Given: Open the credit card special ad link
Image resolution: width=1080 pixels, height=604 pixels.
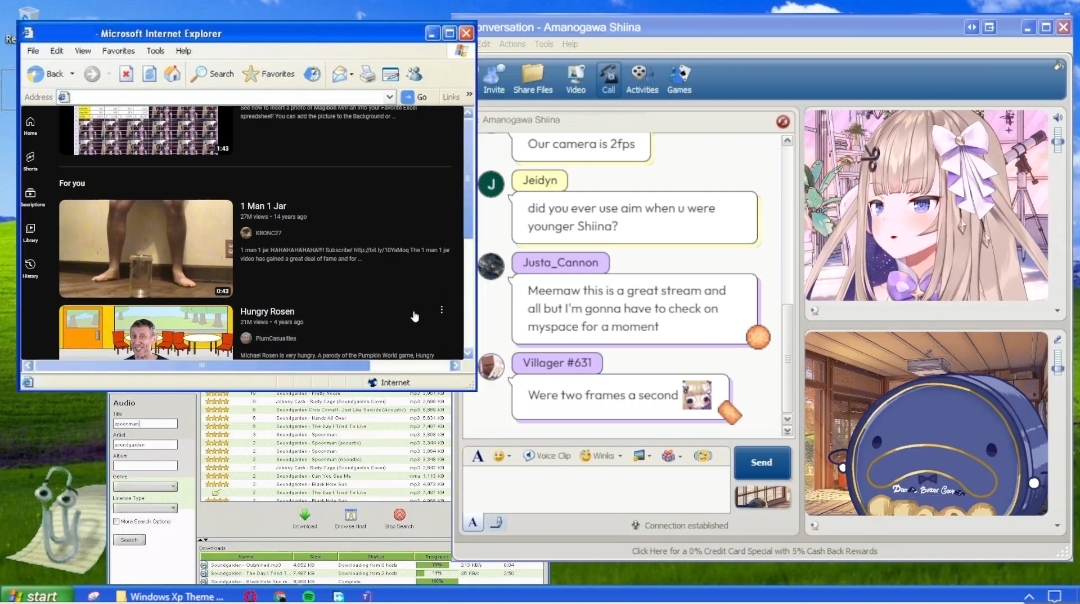Looking at the screenshot, I should point(754,551).
